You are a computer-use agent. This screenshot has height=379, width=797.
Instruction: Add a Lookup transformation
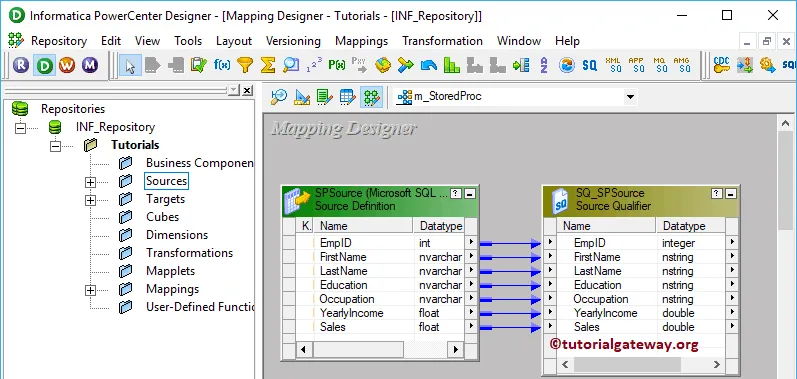tap(291, 65)
